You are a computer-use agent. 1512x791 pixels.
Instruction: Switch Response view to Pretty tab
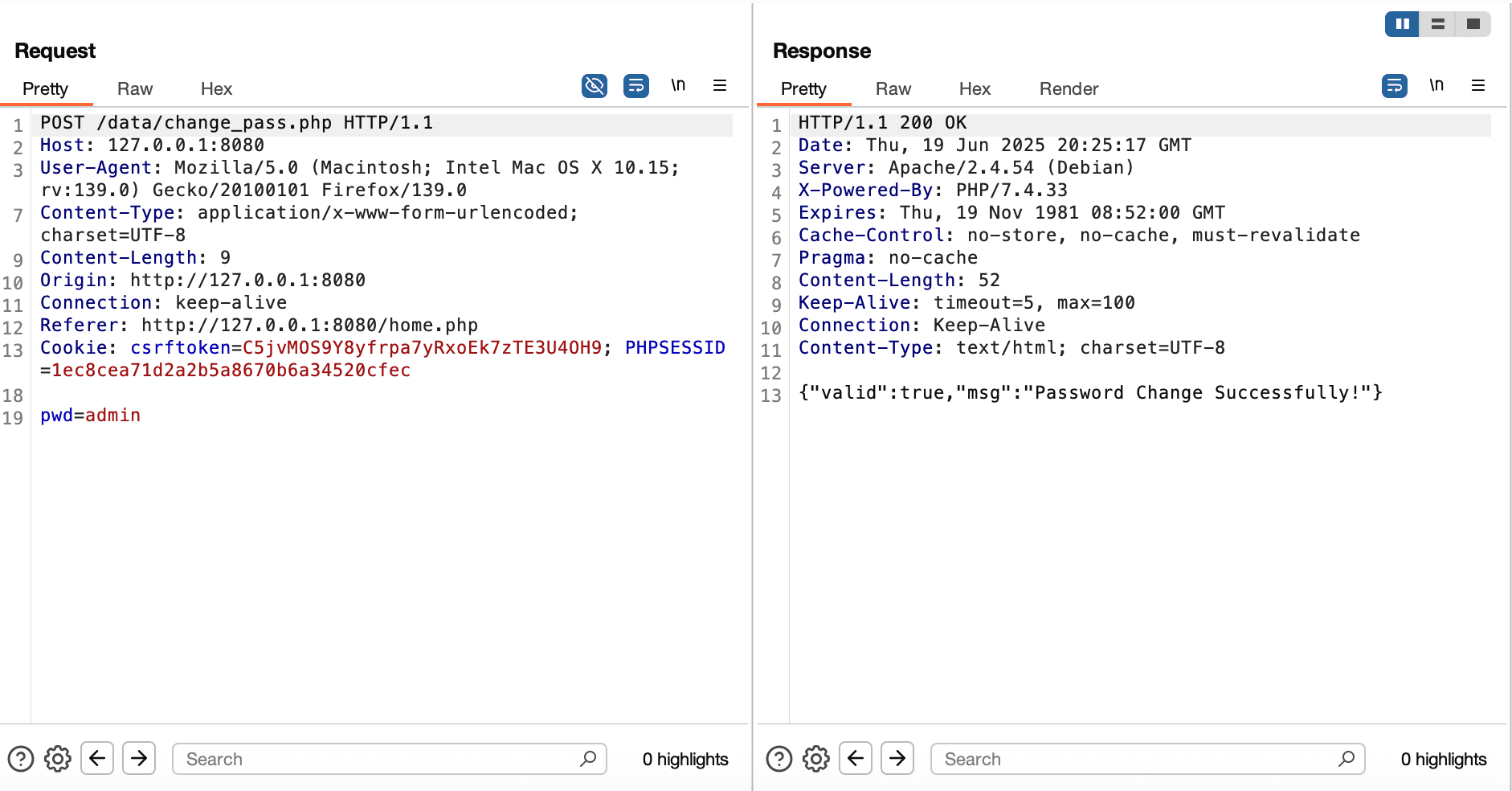pyautogui.click(x=803, y=88)
